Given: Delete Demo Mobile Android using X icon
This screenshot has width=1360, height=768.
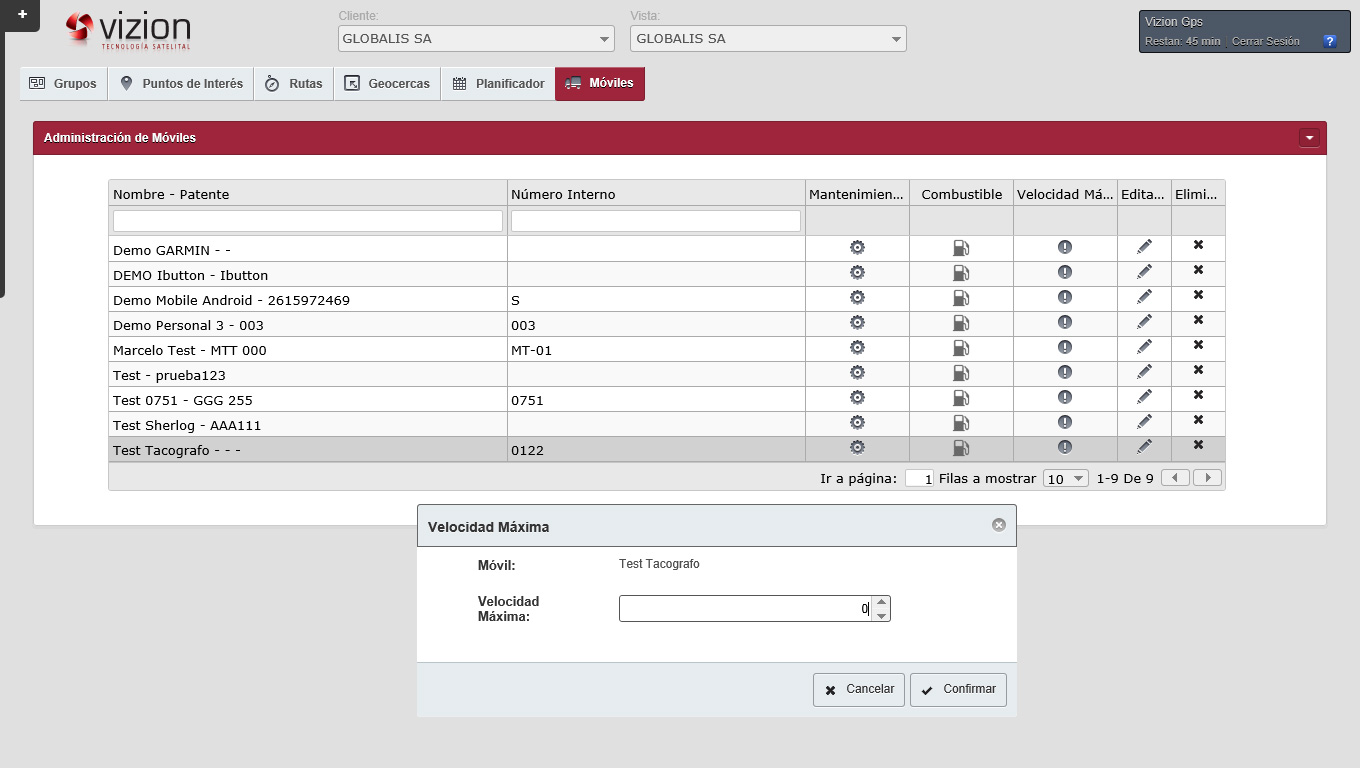Looking at the screenshot, I should coord(1198,295).
